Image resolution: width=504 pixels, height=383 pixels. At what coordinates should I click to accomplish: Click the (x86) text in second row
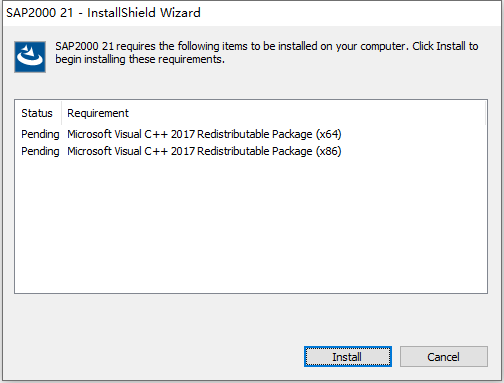tap(329, 151)
